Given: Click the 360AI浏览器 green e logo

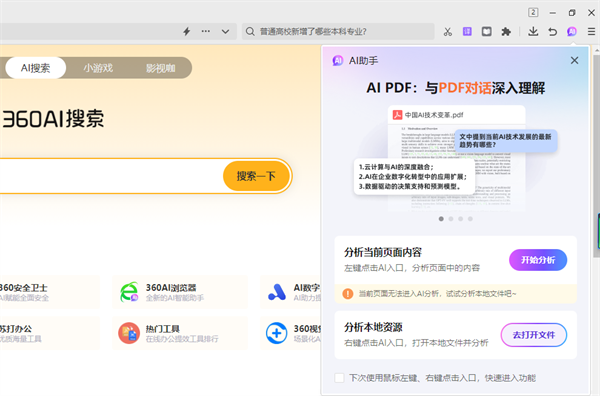Looking at the screenshot, I should 129,292.
